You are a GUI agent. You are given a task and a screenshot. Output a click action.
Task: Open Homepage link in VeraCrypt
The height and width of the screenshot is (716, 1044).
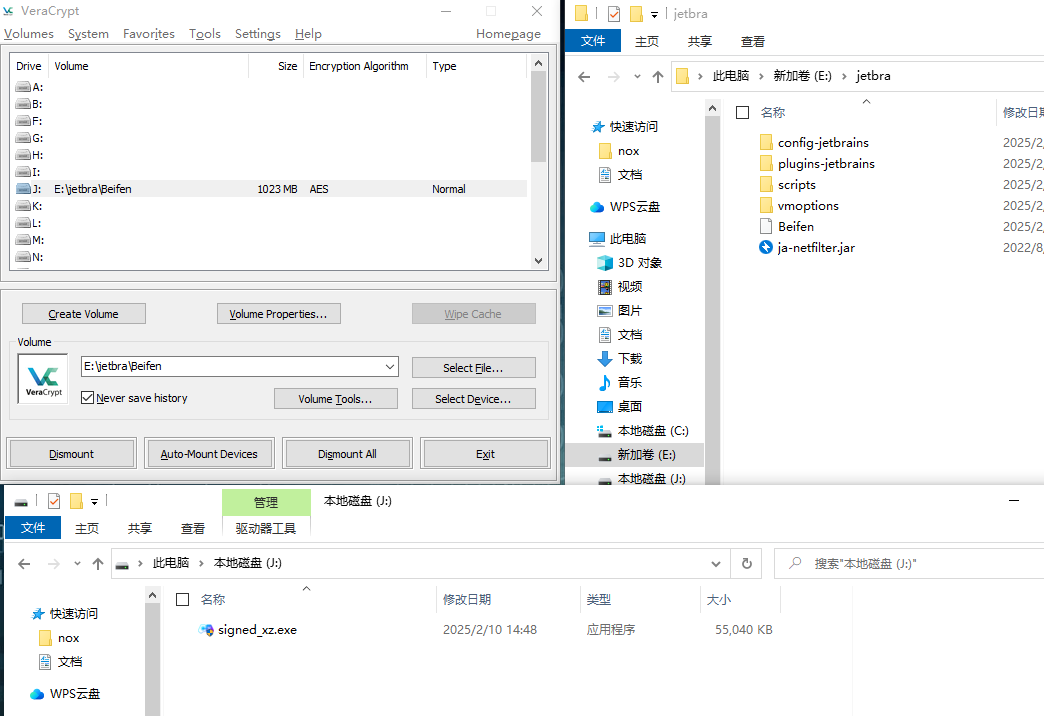(508, 34)
